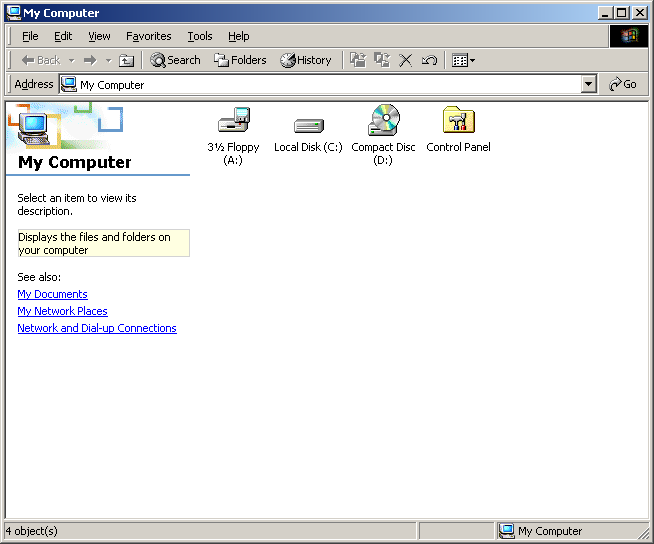Click the Back arrow toolbar button
Screen dimensions: 654x544
pos(41,60)
